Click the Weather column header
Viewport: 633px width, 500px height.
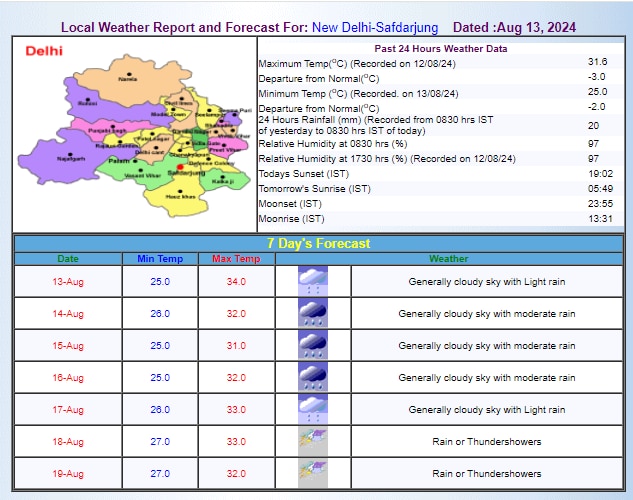(x=449, y=259)
